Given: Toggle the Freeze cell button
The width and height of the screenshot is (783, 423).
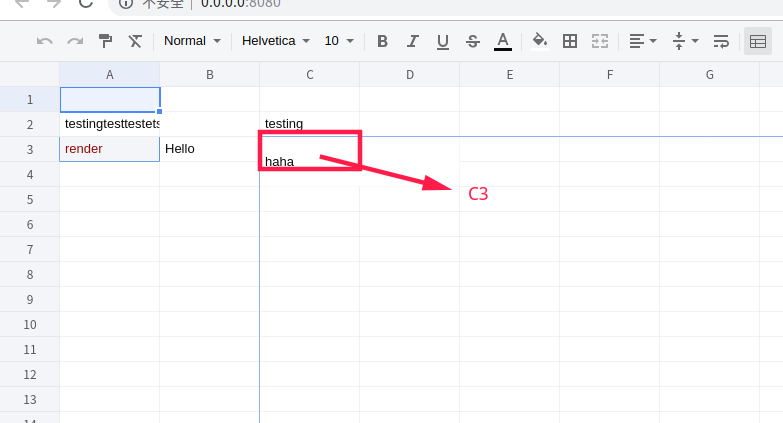Looking at the screenshot, I should tap(758, 41).
